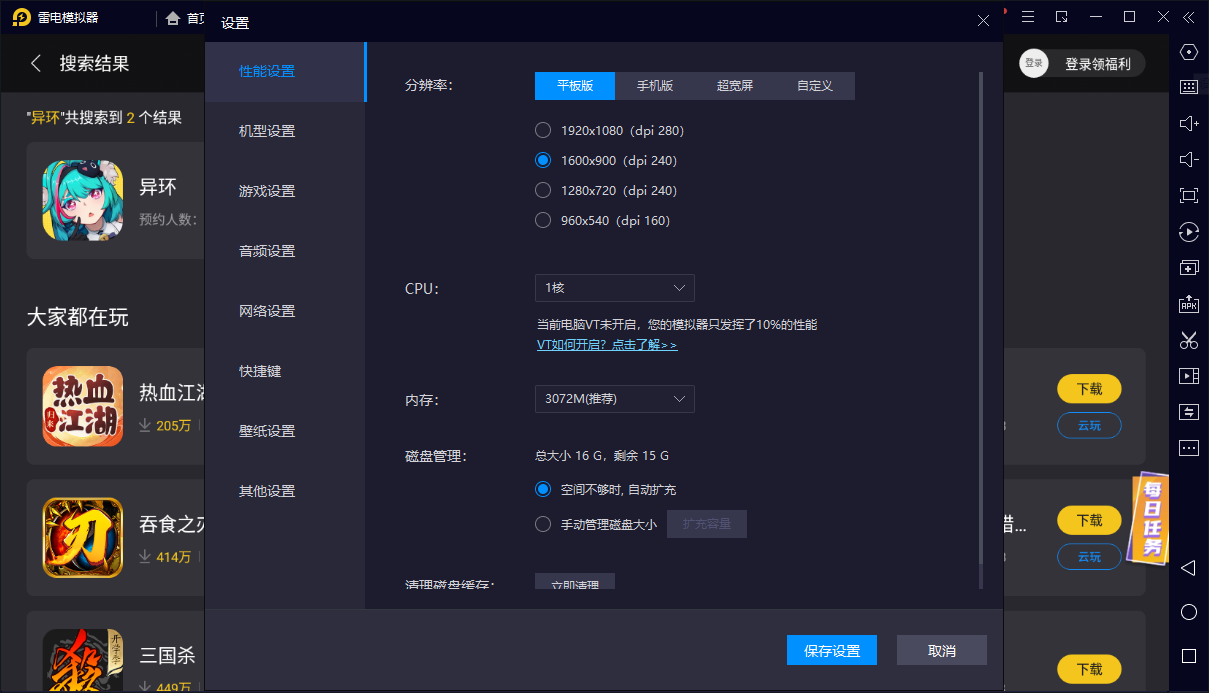Click the scissors screenshot icon

click(1188, 340)
